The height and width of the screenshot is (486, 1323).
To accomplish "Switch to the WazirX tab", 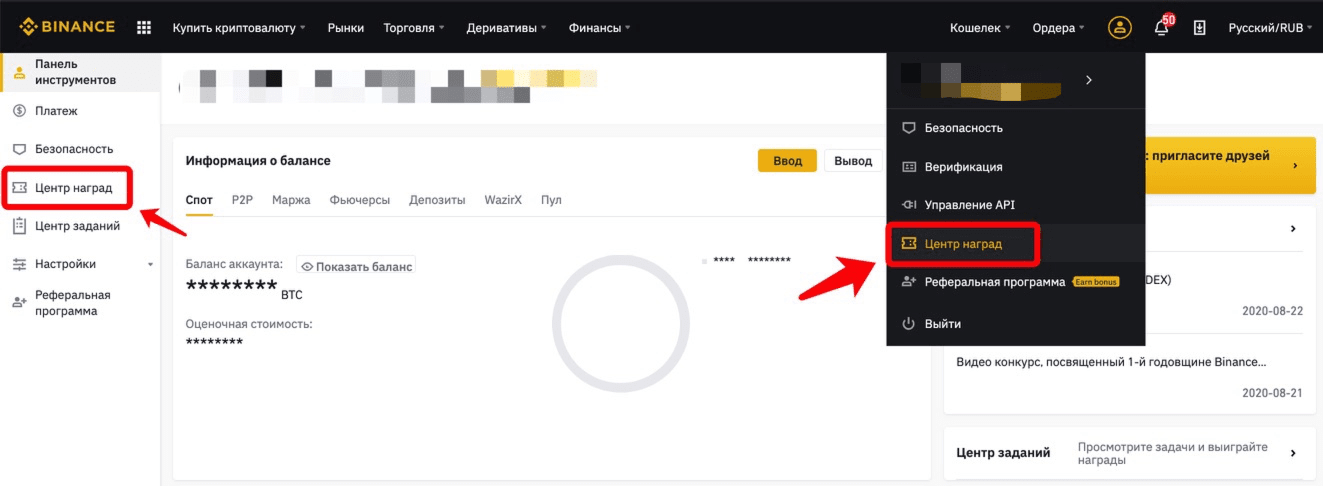I will click(x=503, y=200).
